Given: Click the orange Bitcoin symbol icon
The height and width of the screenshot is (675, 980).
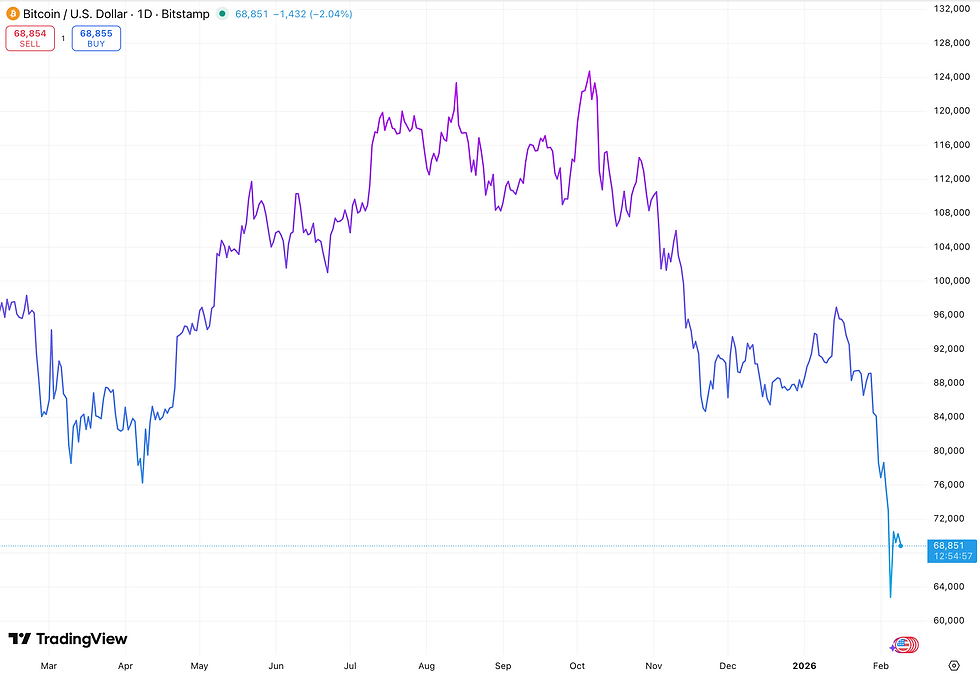Looking at the screenshot, I should click(12, 14).
